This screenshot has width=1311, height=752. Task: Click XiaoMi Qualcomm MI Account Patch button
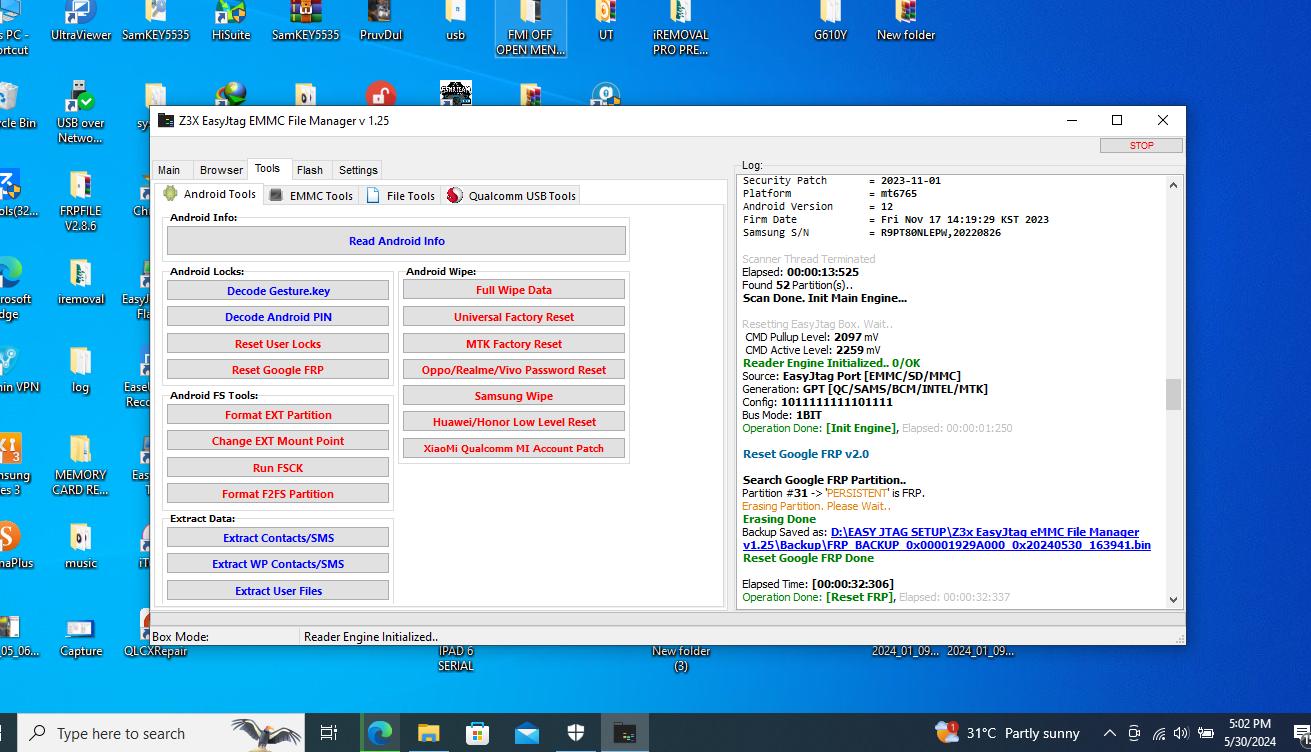514,448
